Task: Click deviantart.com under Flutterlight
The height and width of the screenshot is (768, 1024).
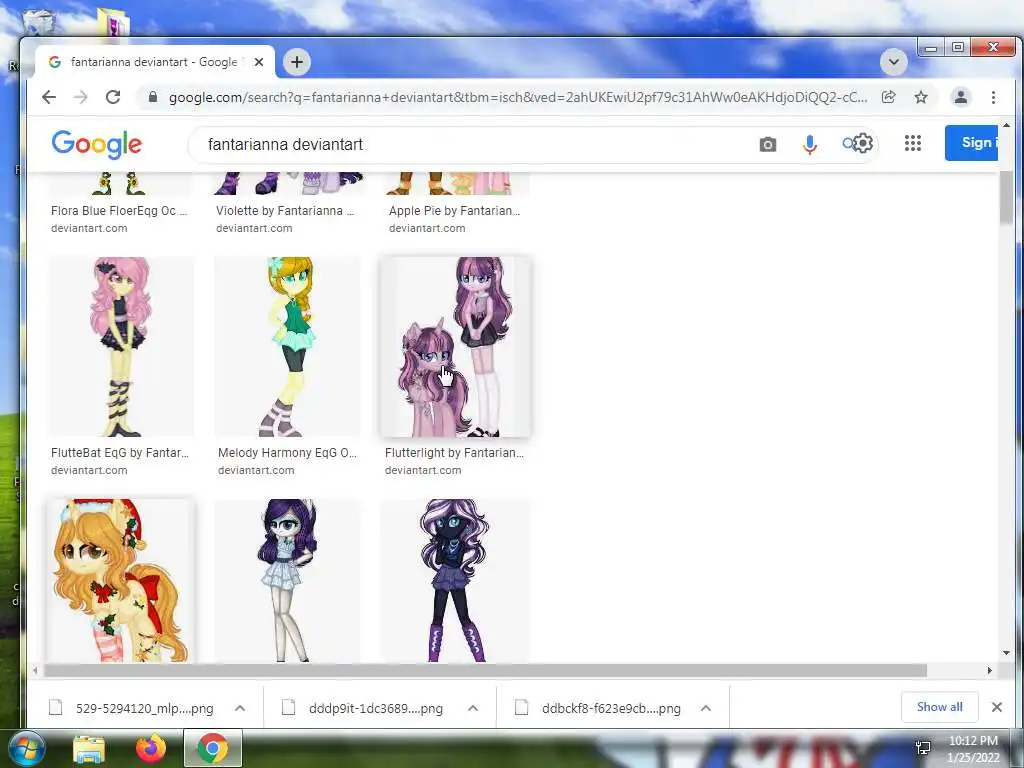Action: coord(423,470)
